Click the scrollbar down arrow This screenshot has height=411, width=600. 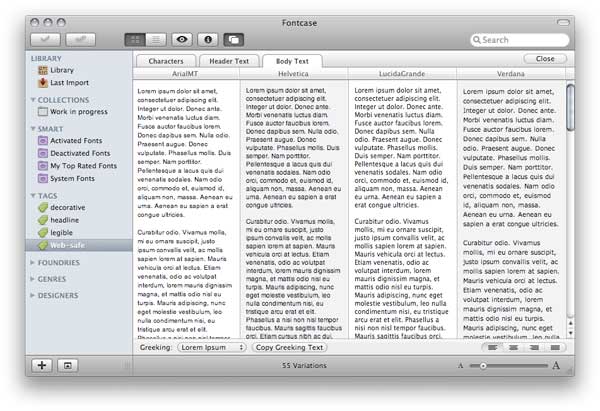click(x=570, y=333)
